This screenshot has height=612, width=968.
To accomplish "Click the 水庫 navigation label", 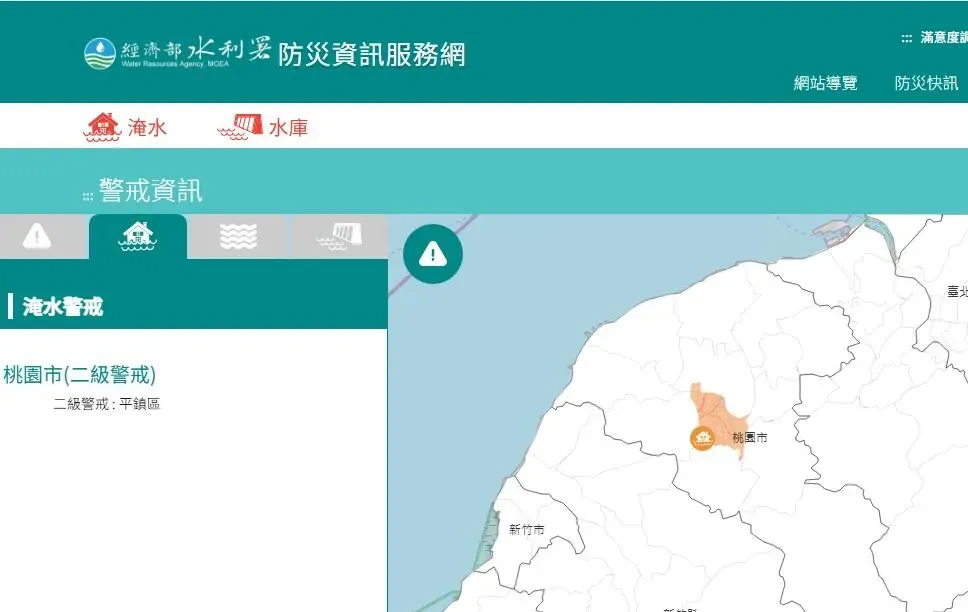I will click(x=288, y=128).
